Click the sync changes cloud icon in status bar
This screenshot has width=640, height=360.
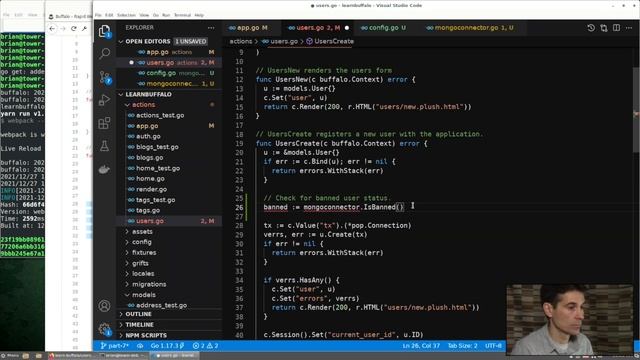pos(140,346)
